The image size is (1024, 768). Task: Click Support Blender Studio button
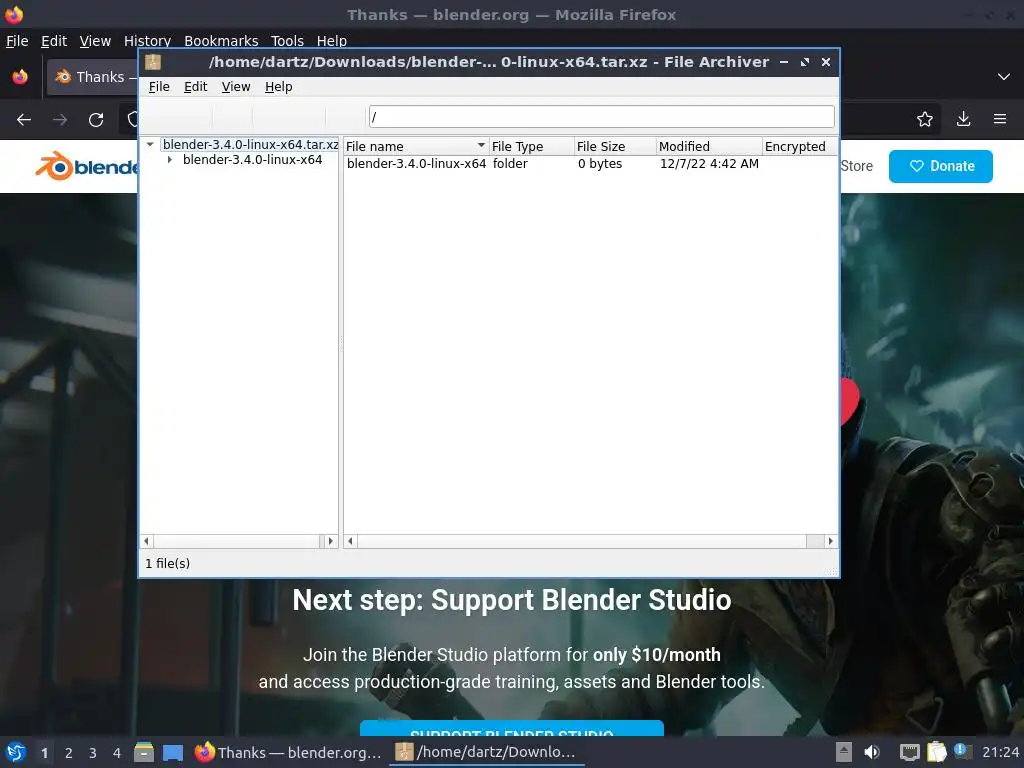click(511, 728)
